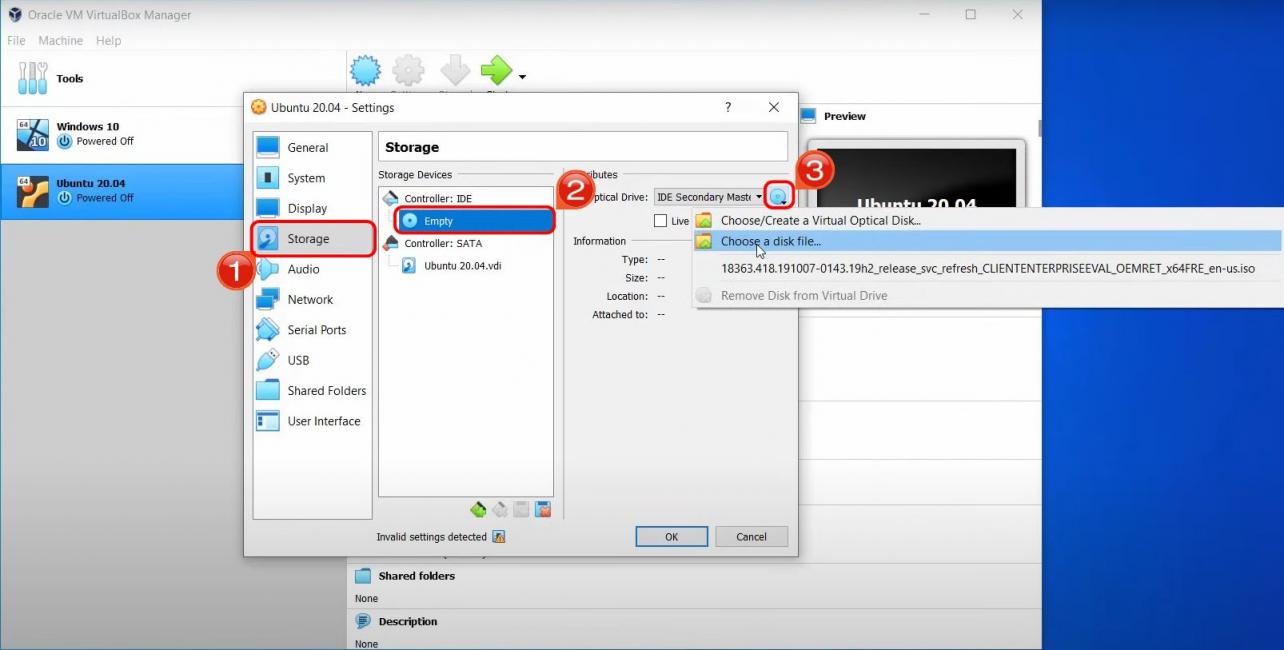Open the Start button dropdown arrow
This screenshot has height=650, width=1284.
click(x=521, y=76)
